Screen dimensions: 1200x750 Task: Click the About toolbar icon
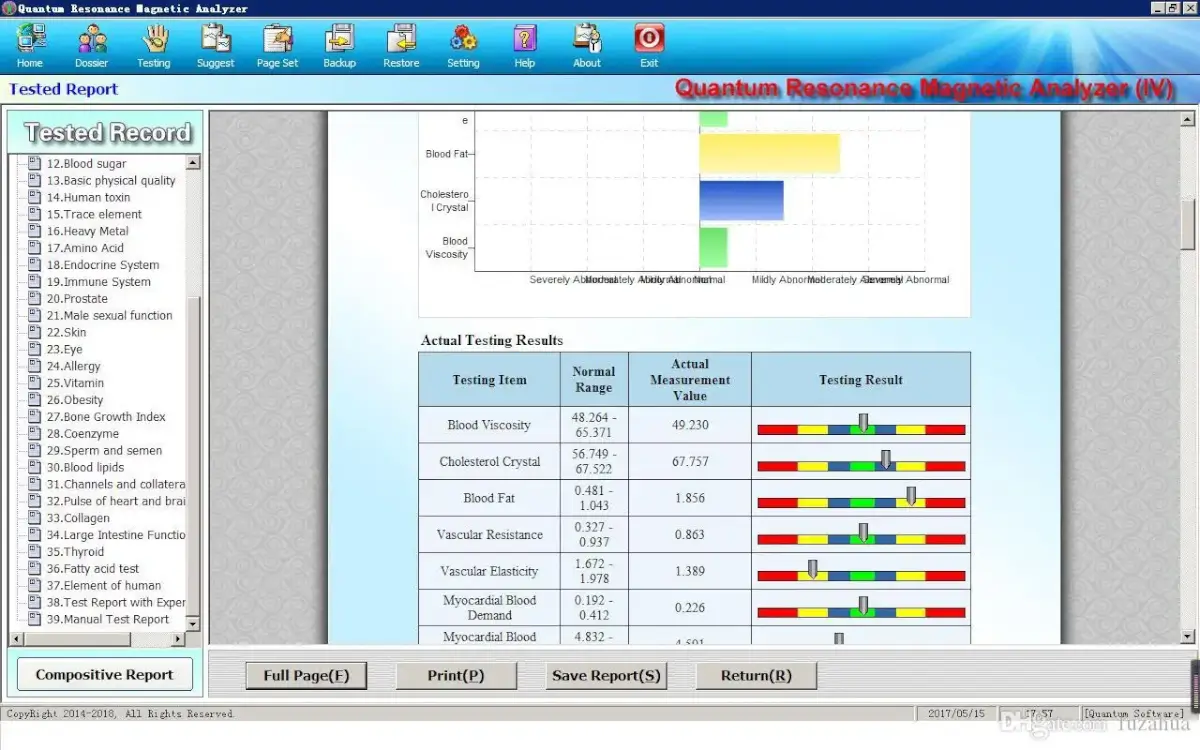click(x=587, y=40)
